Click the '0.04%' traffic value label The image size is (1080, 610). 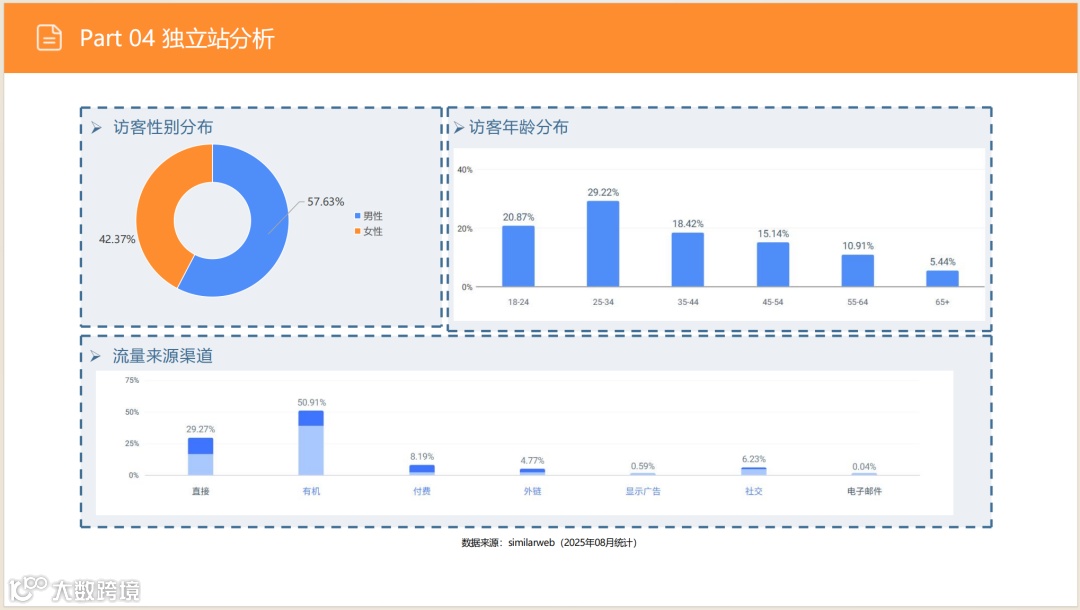click(864, 467)
